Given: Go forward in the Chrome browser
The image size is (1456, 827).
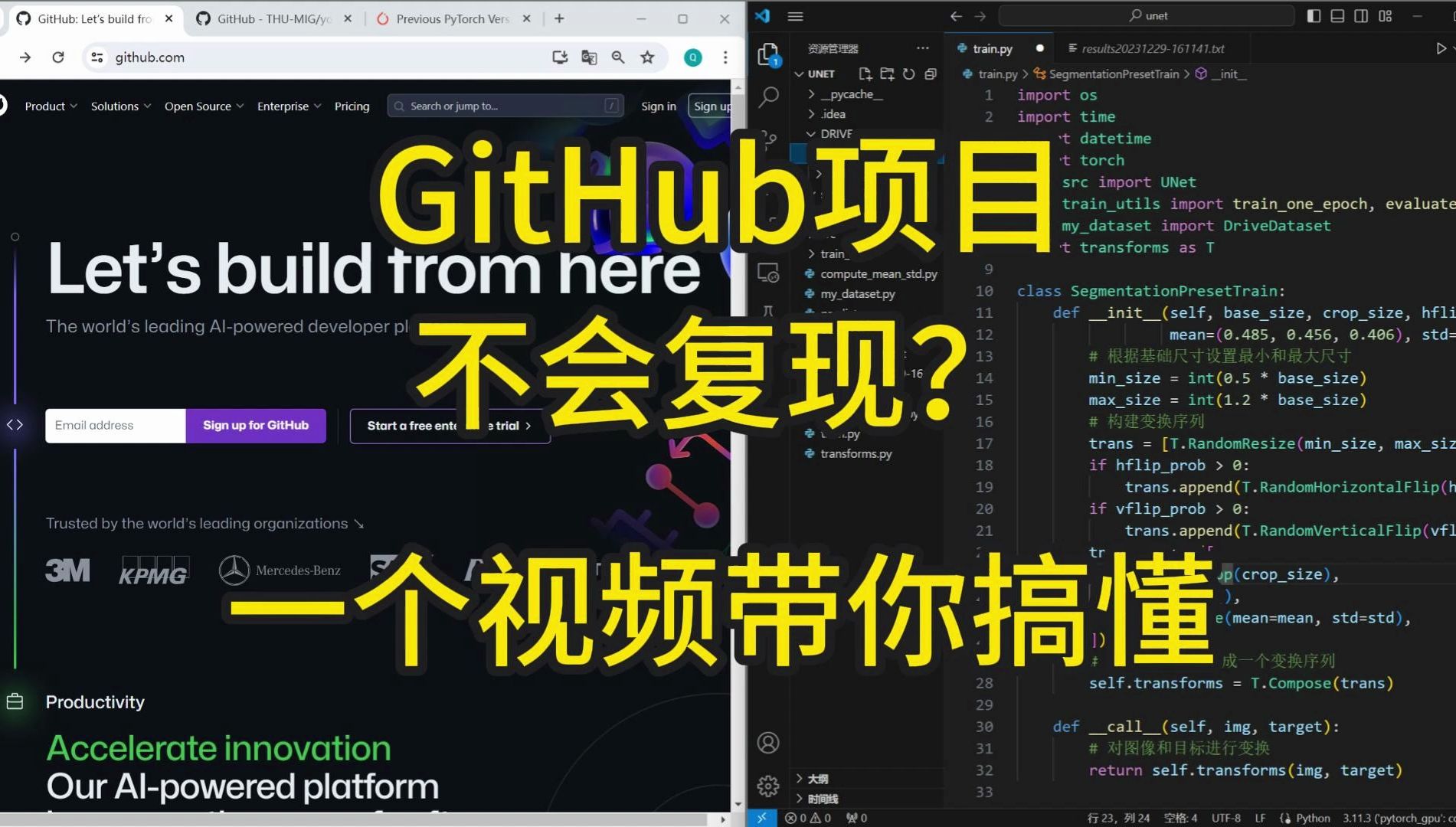Looking at the screenshot, I should tap(25, 57).
